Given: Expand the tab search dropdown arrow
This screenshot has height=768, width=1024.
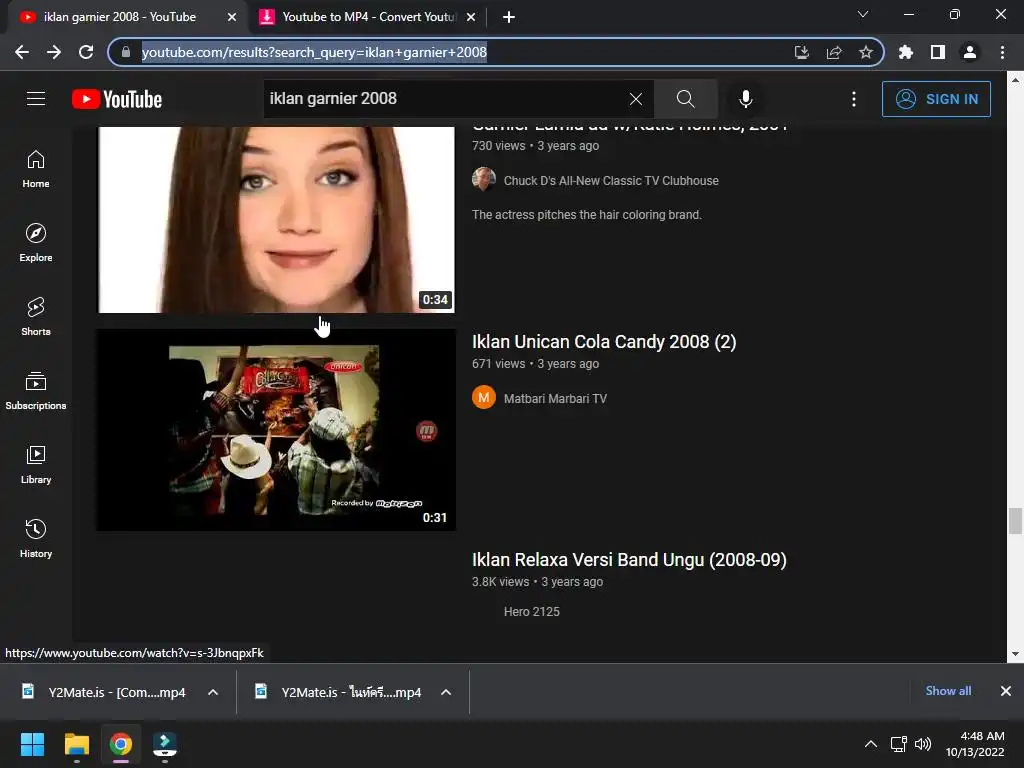Looking at the screenshot, I should (x=863, y=14).
